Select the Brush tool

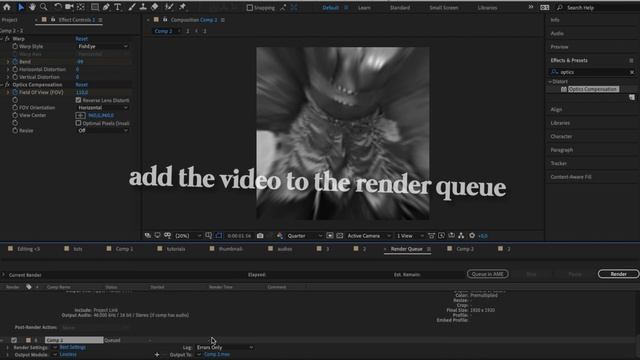132,7
